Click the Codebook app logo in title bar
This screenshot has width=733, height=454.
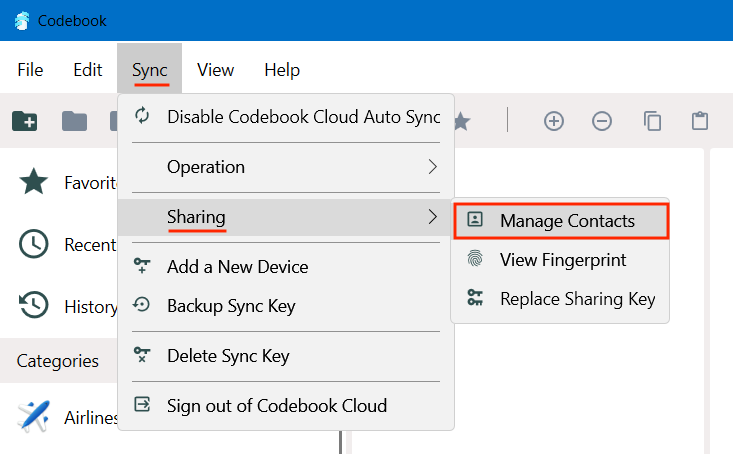pos(22,21)
